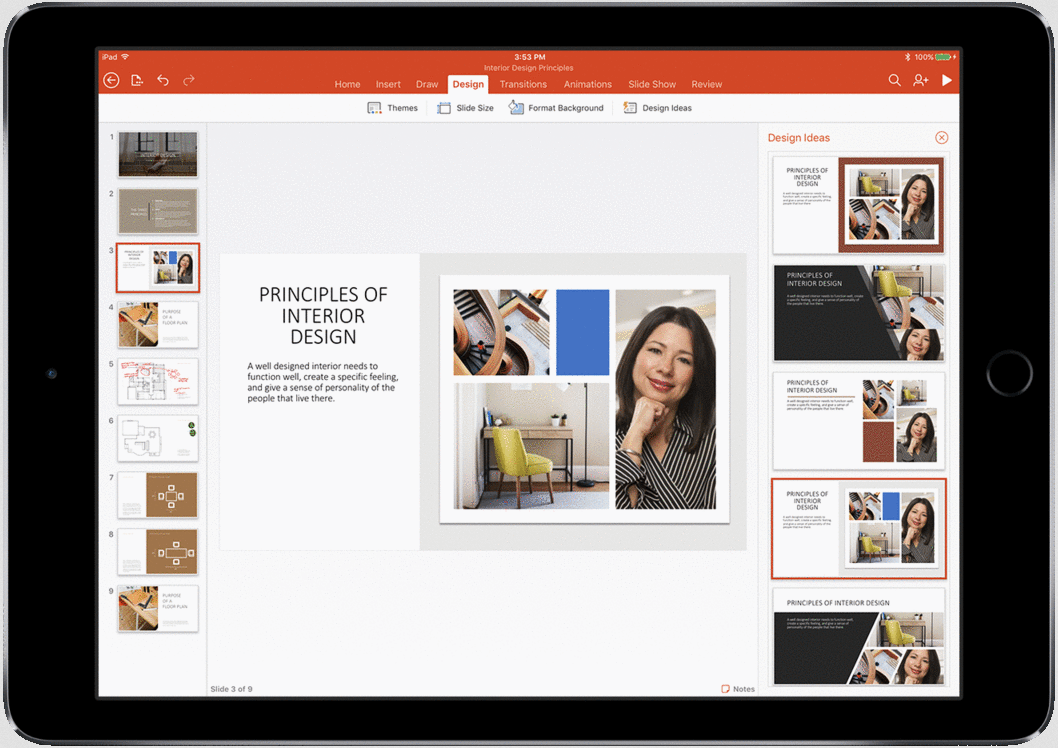Click the slide title Principles of Interior Design
Screen dimensions: 1058x748
point(323,316)
